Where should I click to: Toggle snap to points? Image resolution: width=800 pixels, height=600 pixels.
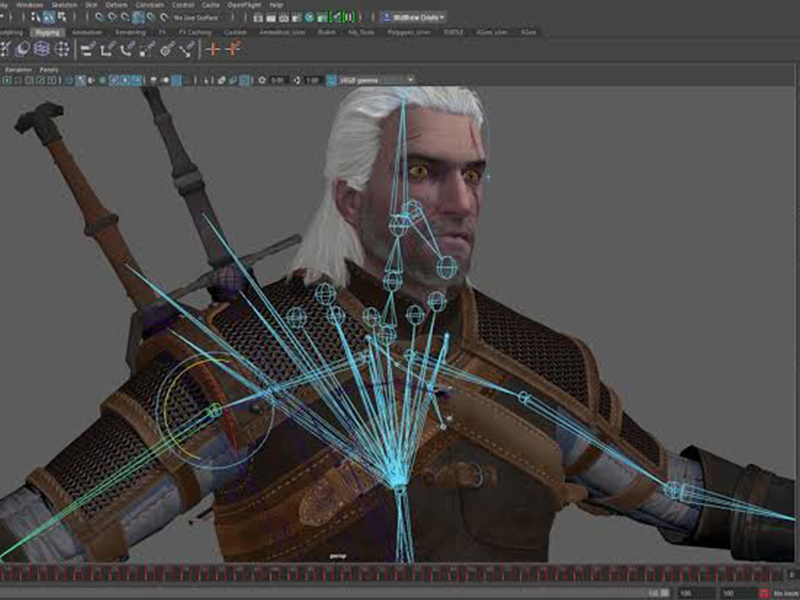point(125,17)
